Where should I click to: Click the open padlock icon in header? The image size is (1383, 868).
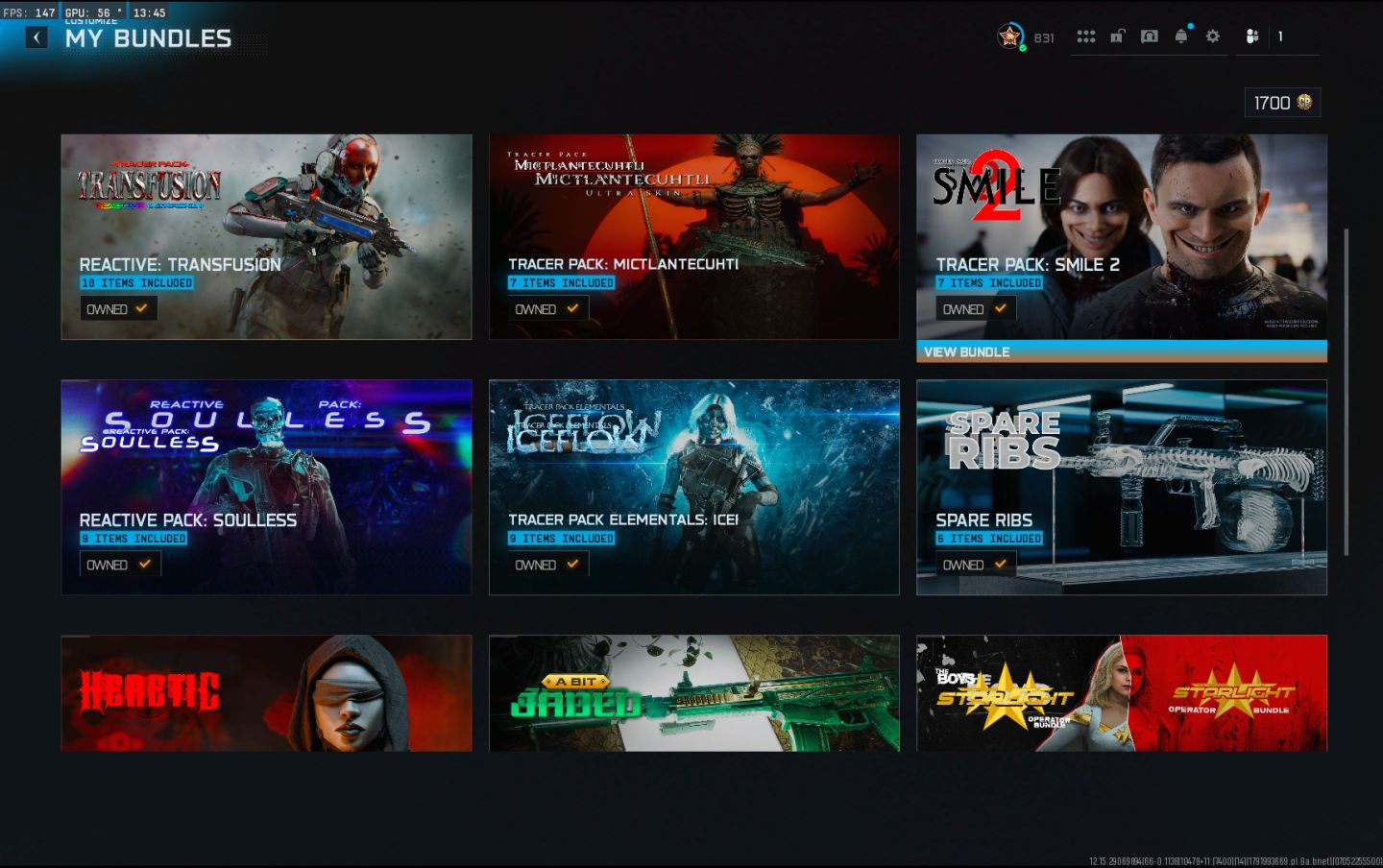(x=1118, y=36)
